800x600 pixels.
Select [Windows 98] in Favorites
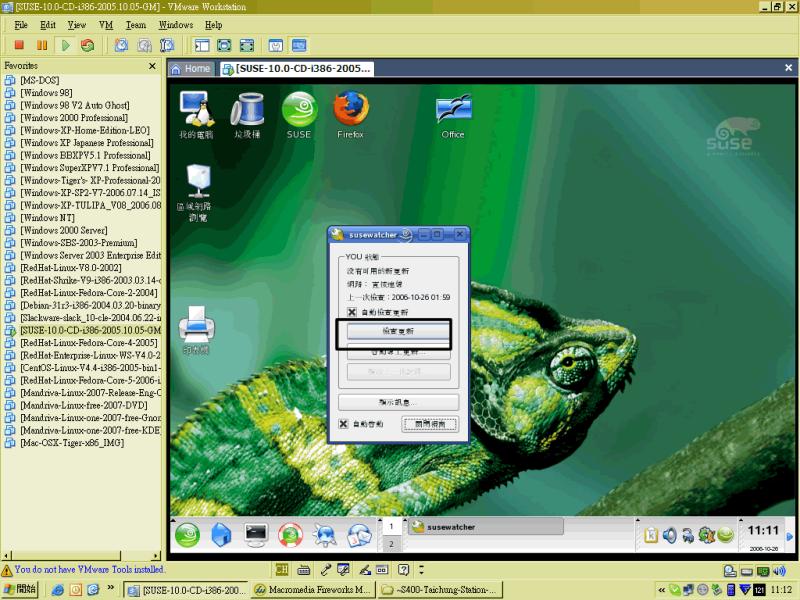(x=46, y=93)
